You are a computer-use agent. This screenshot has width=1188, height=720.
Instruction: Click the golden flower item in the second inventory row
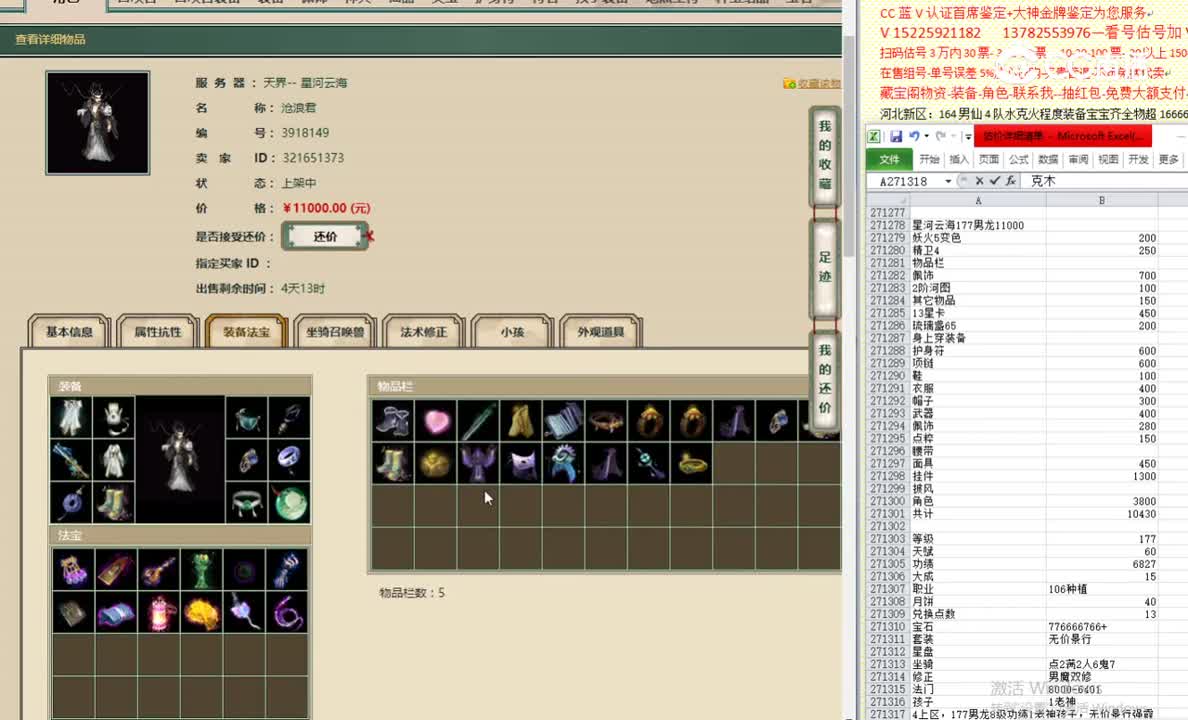pyautogui.click(x=436, y=463)
